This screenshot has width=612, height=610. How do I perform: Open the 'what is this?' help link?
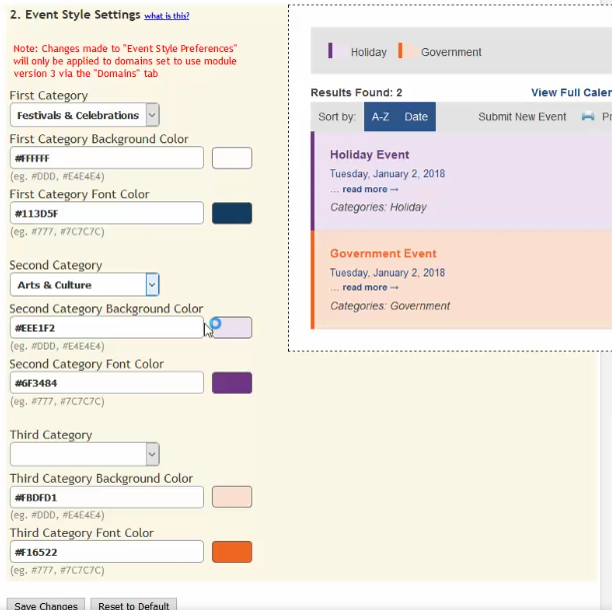[167, 16]
